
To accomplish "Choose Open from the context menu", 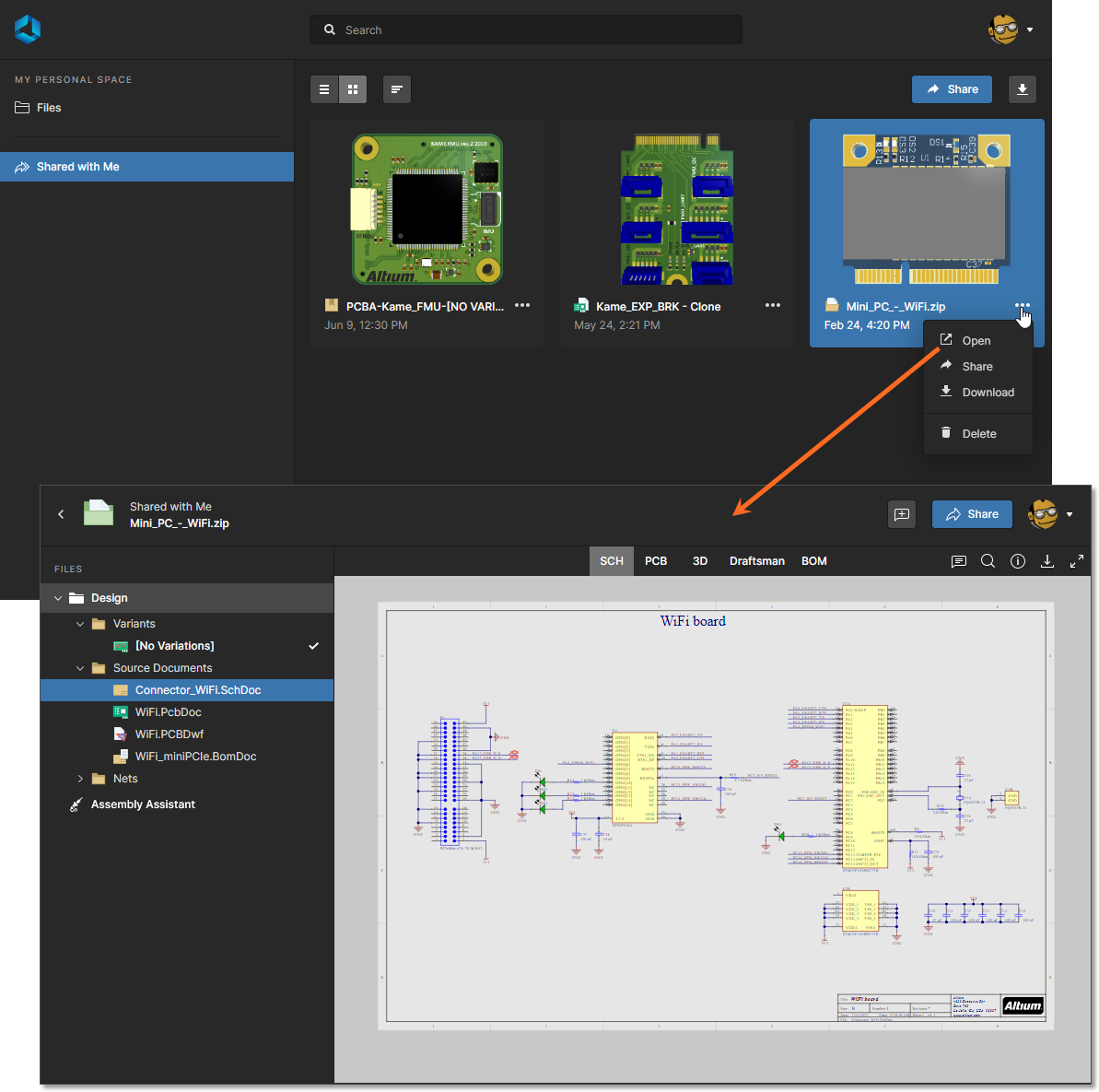I will coord(977,340).
